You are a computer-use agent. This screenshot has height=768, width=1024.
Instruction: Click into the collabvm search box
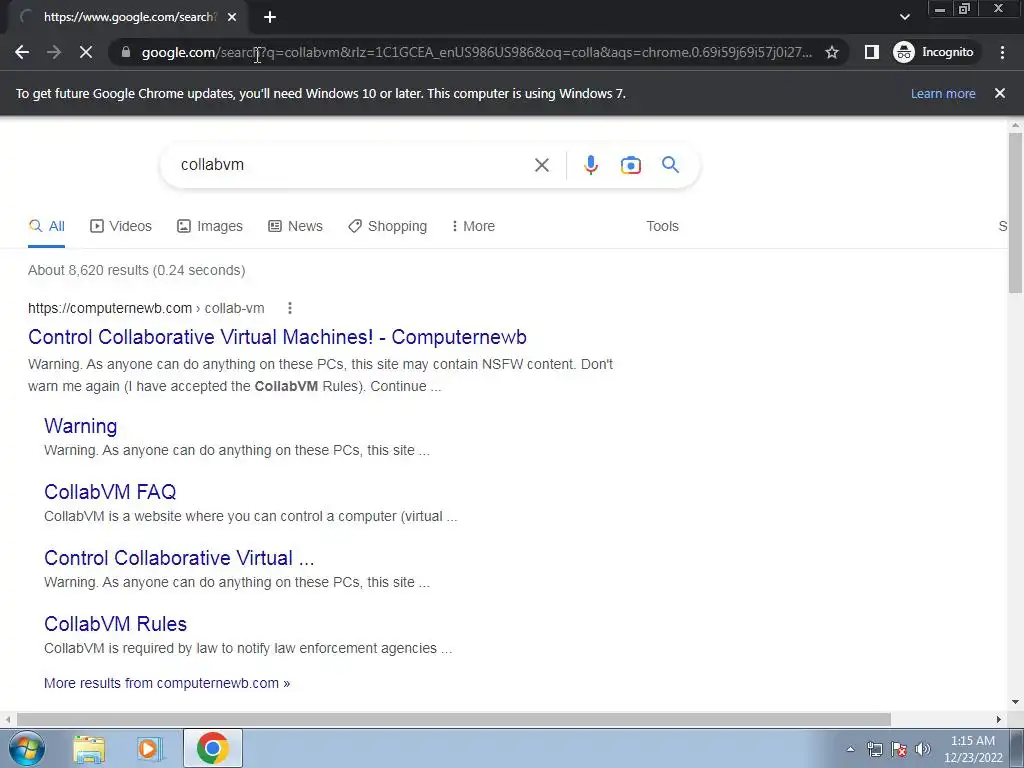(x=353, y=165)
